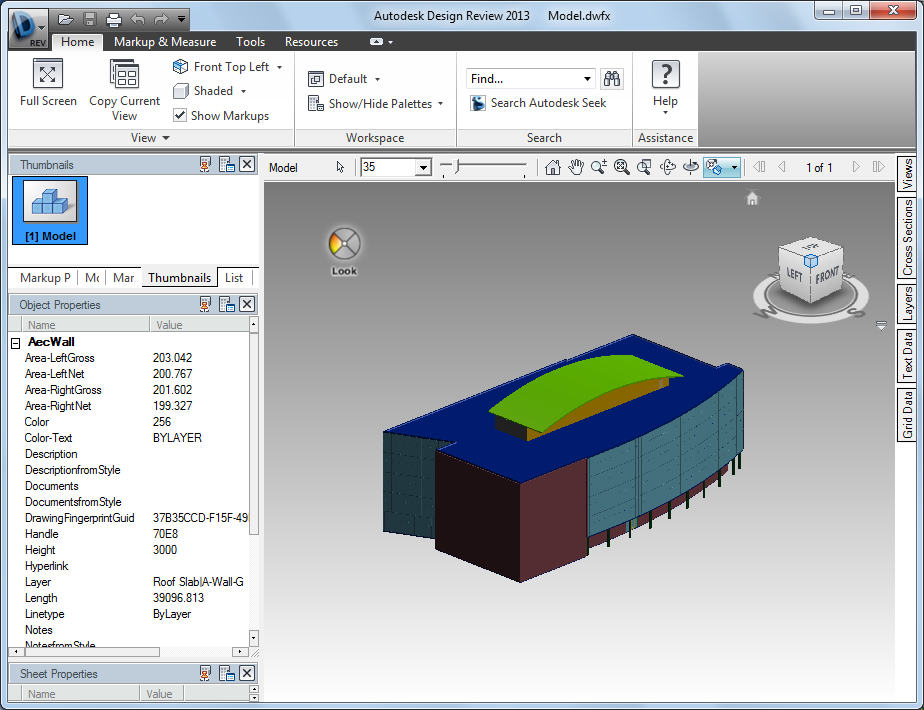Click the Thumbnails palette dock options icon
Image resolution: width=924 pixels, height=710 pixels.
[x=227, y=164]
